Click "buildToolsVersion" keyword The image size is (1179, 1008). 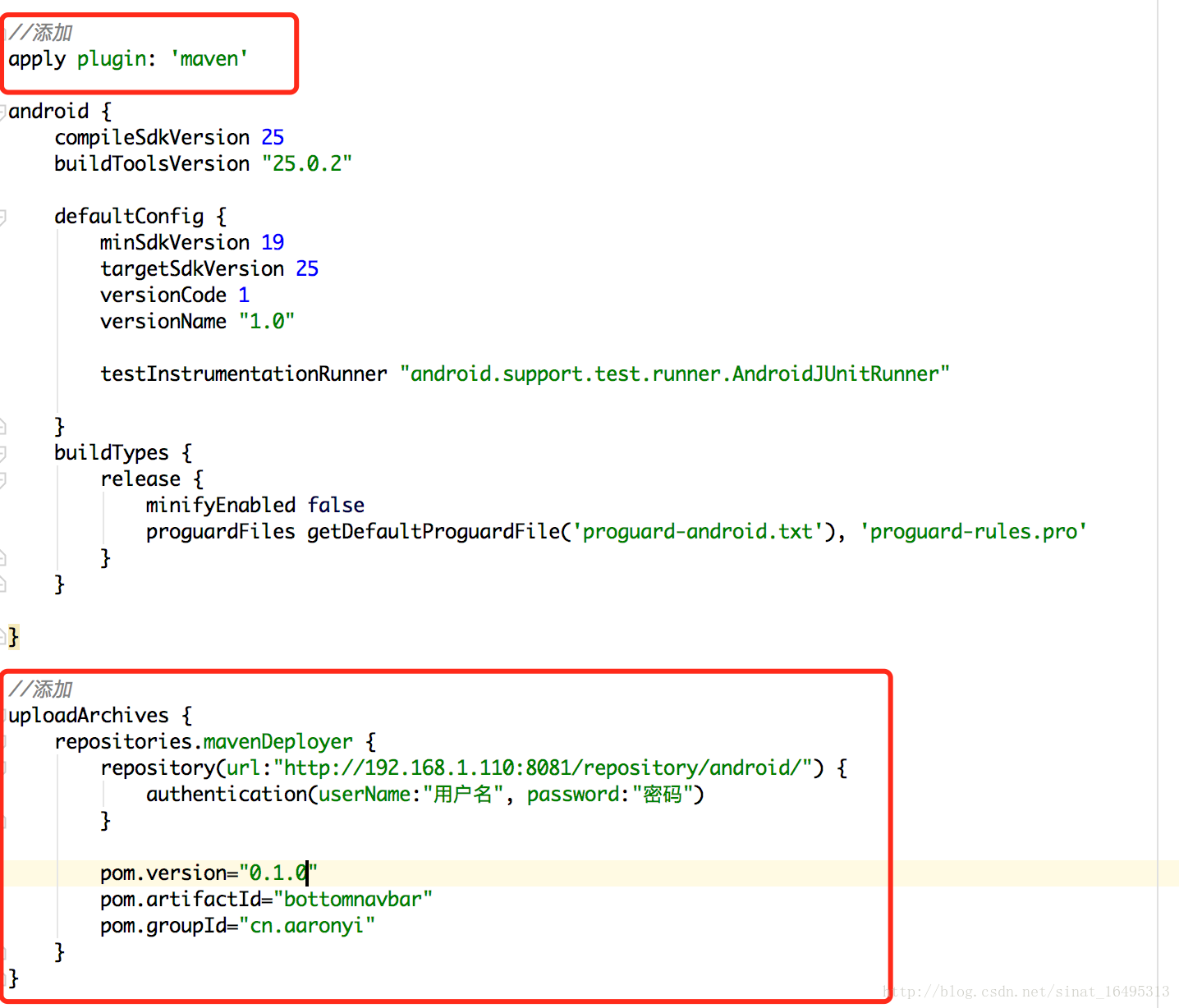(152, 163)
